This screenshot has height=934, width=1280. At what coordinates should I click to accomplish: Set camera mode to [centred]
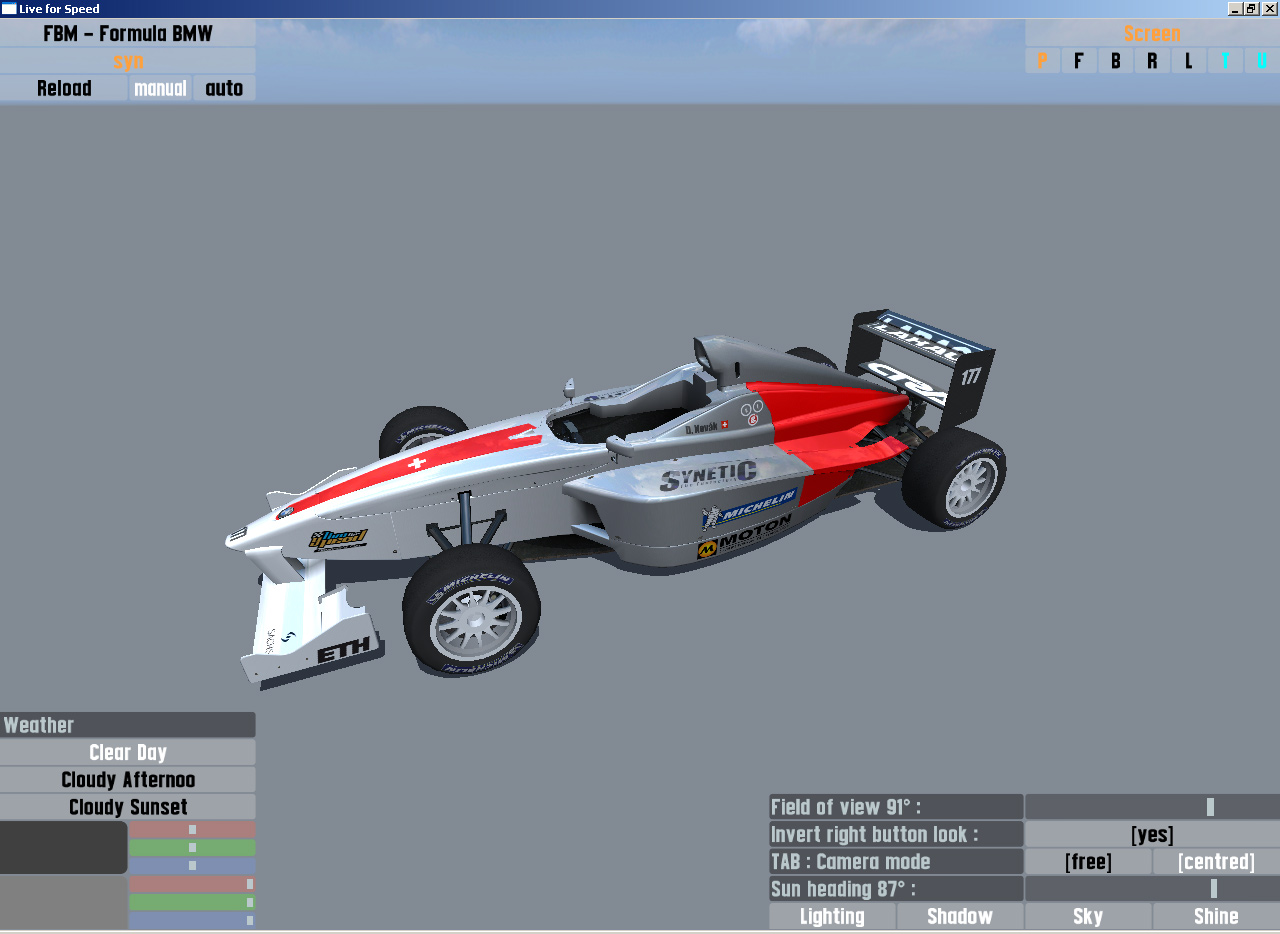(1216, 861)
